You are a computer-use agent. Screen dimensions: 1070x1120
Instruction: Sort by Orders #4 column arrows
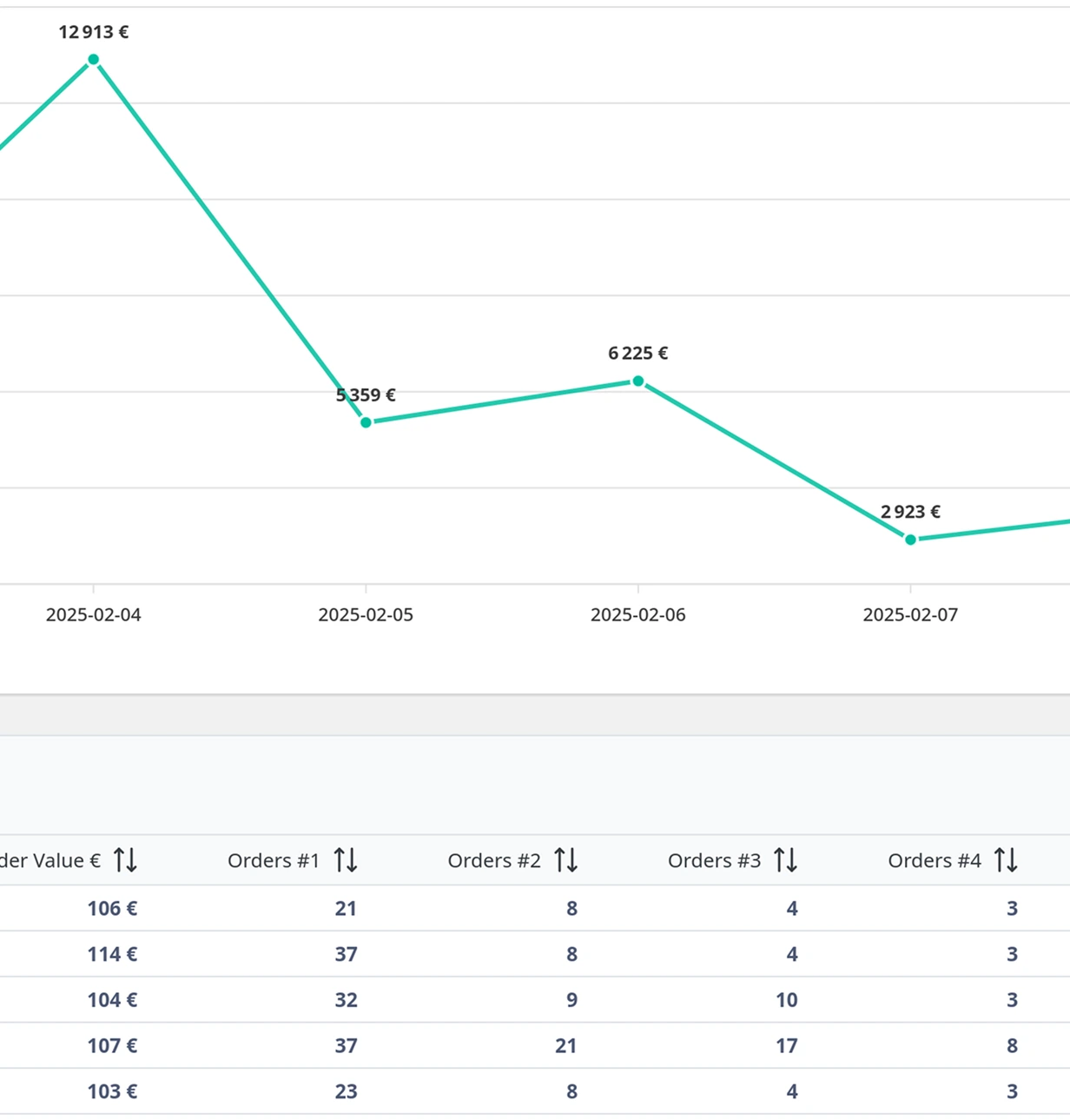point(1006,860)
